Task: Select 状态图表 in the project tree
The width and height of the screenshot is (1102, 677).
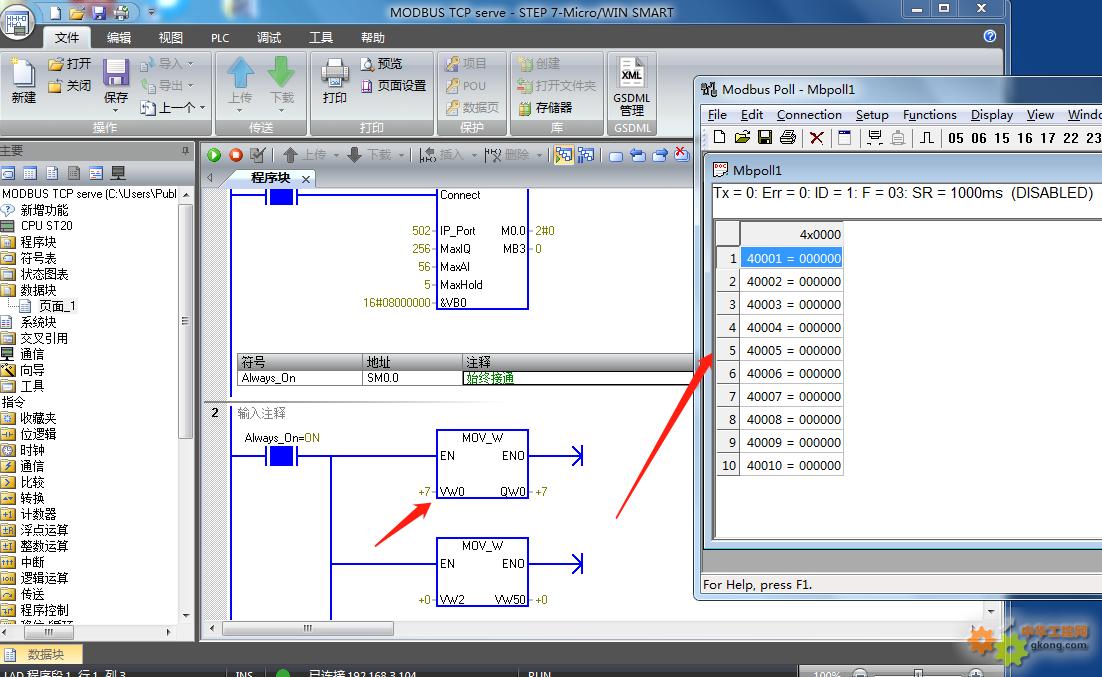Action: click(44, 274)
